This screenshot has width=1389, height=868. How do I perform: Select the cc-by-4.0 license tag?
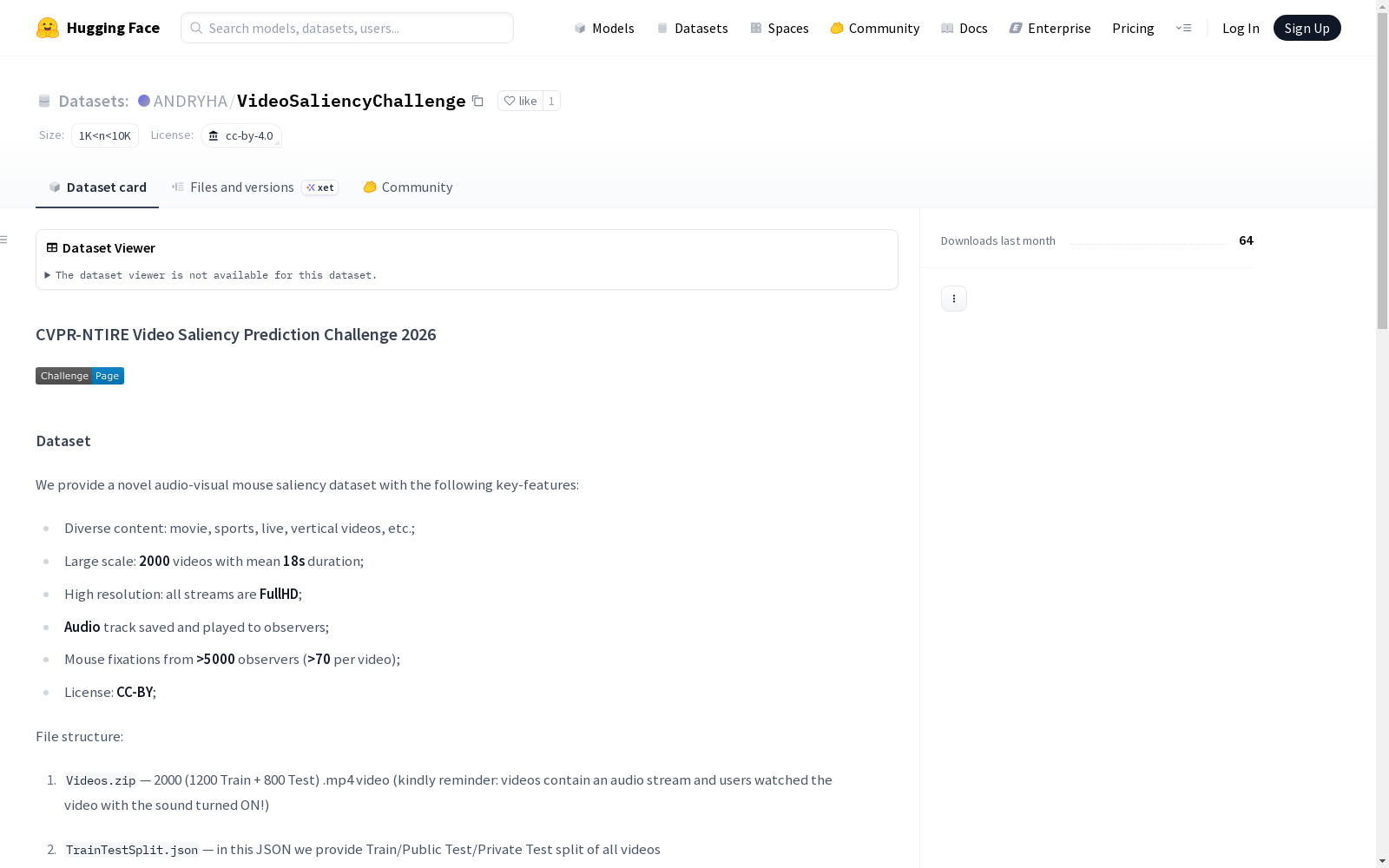241,135
